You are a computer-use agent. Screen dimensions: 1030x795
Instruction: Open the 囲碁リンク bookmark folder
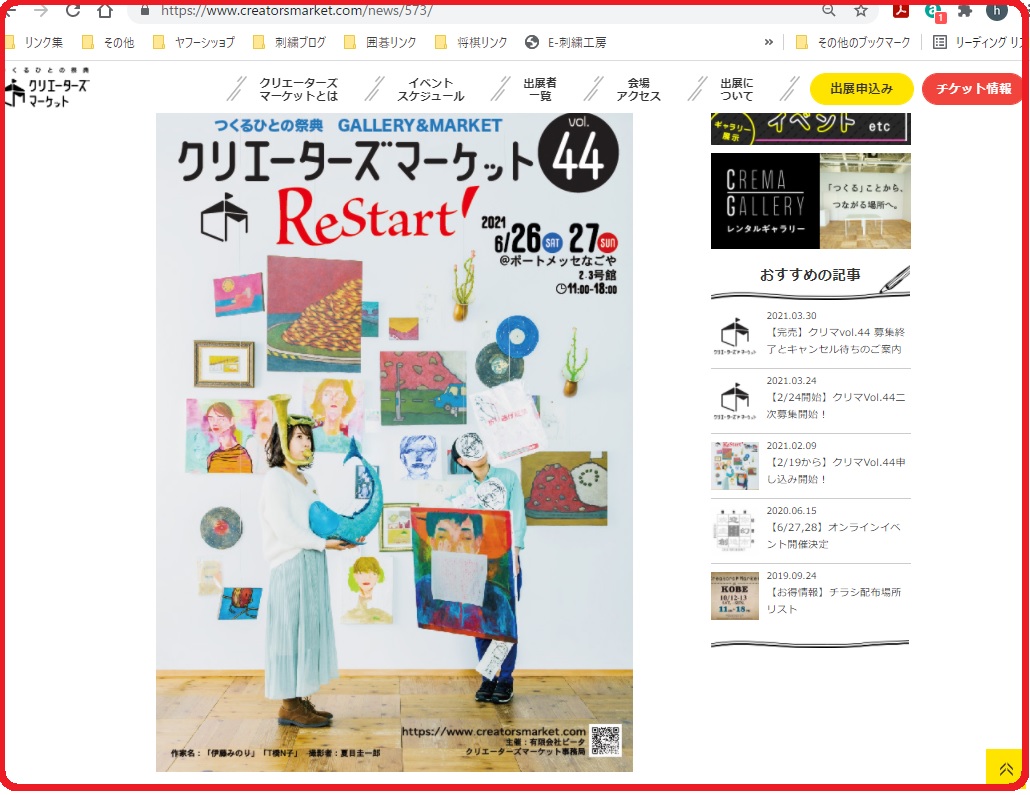point(381,43)
